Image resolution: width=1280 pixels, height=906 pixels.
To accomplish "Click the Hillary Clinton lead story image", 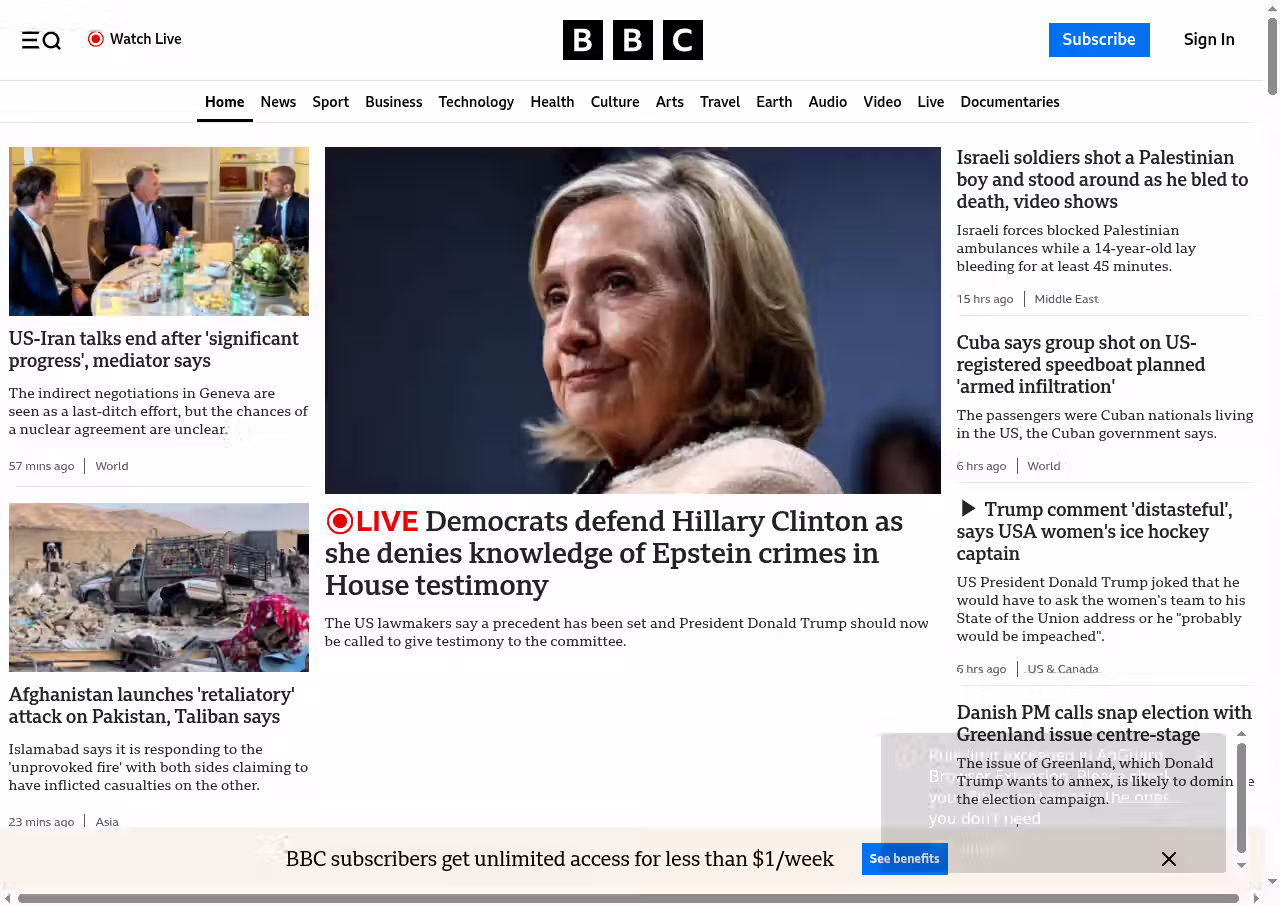I will (632, 320).
